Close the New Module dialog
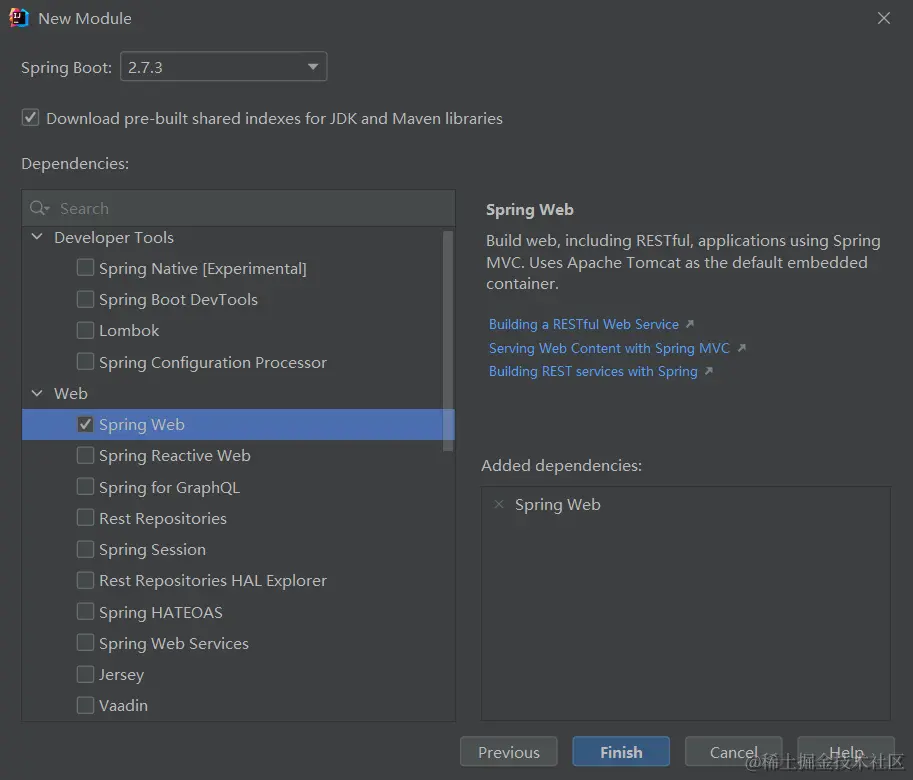Image resolution: width=913 pixels, height=780 pixels. (x=884, y=18)
